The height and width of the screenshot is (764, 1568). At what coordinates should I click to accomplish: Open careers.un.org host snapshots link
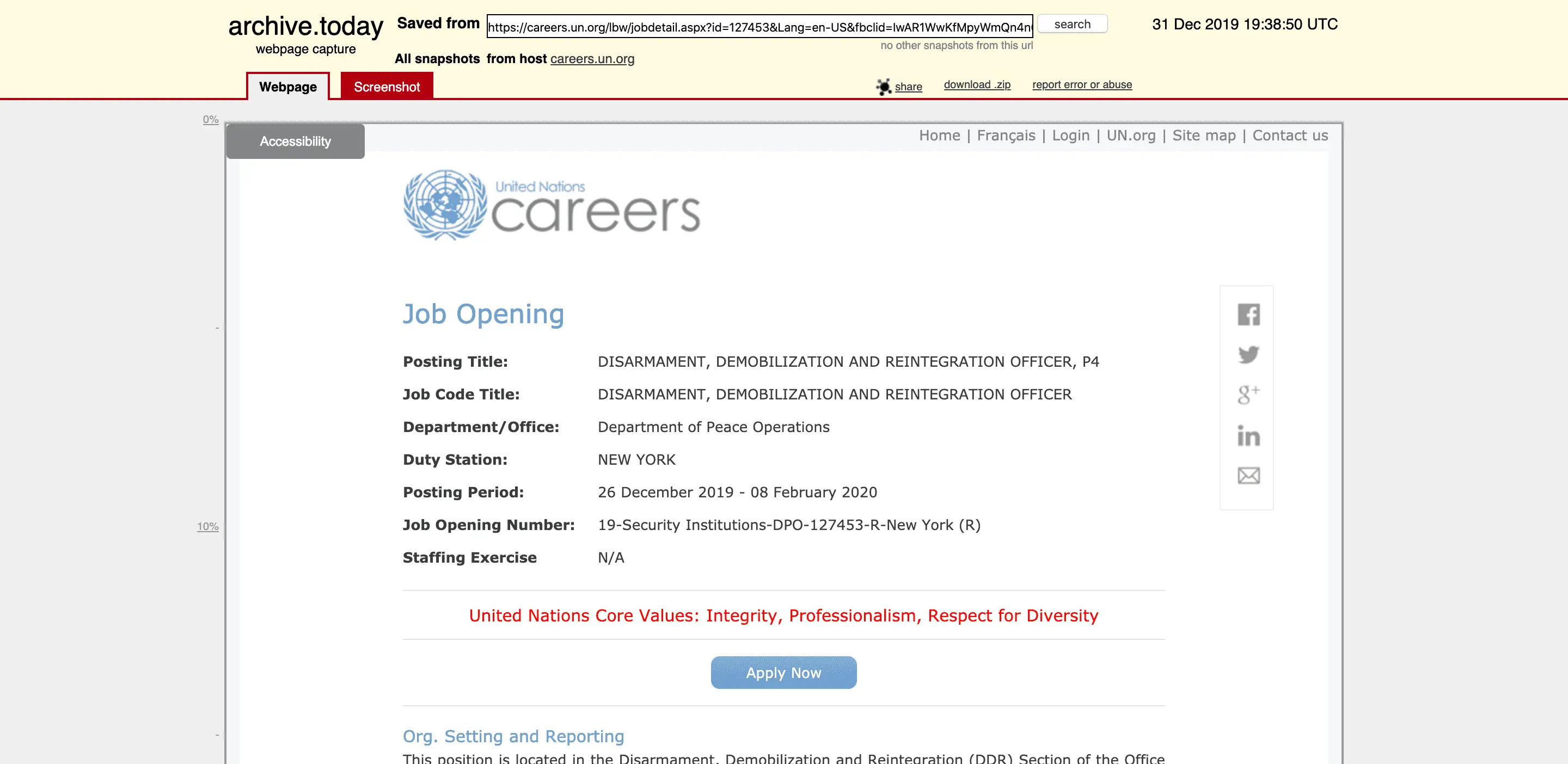[592, 59]
